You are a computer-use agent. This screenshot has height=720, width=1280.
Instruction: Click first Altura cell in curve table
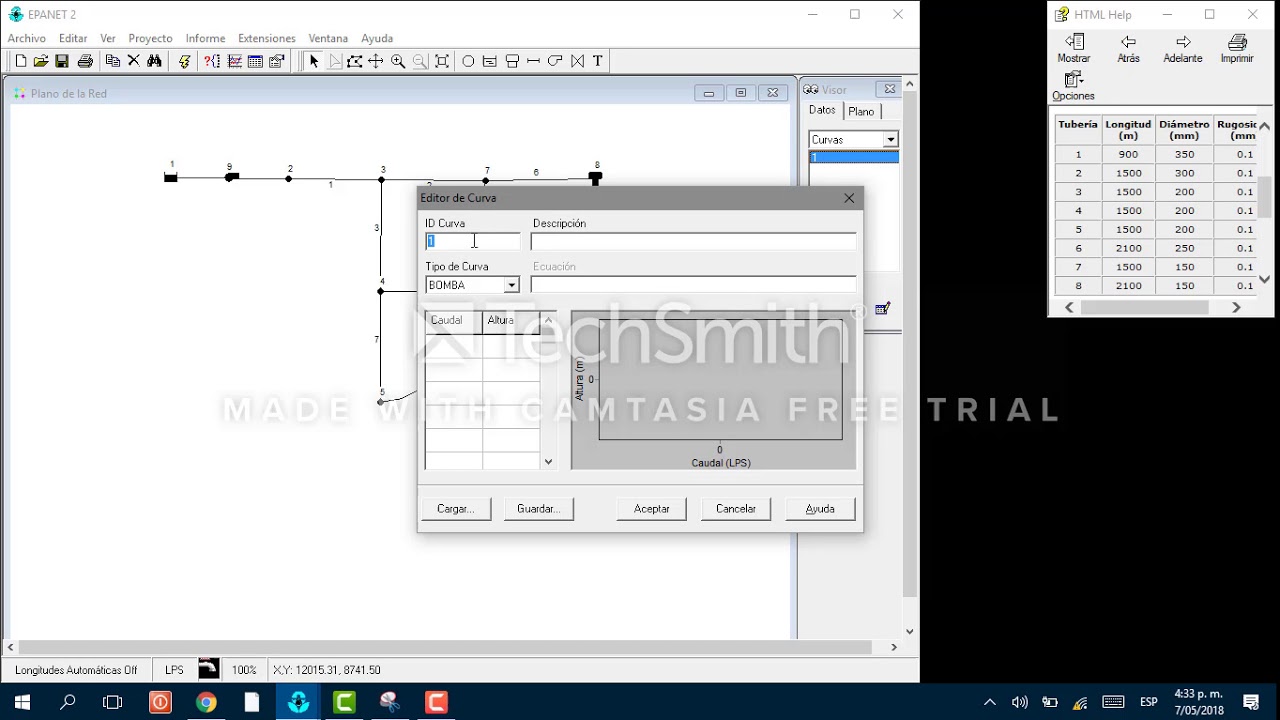tap(511, 344)
